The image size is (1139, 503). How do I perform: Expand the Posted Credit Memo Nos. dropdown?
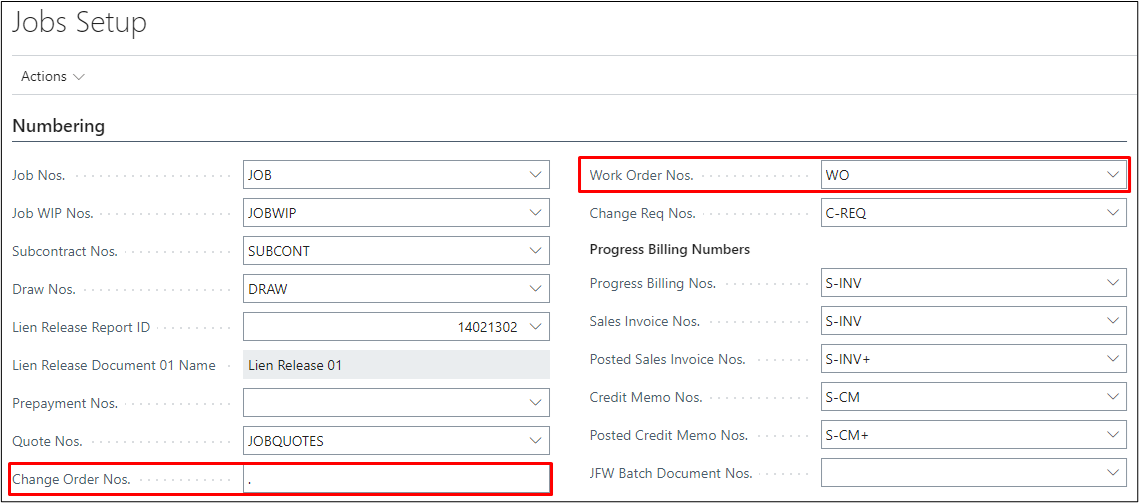coord(1113,435)
